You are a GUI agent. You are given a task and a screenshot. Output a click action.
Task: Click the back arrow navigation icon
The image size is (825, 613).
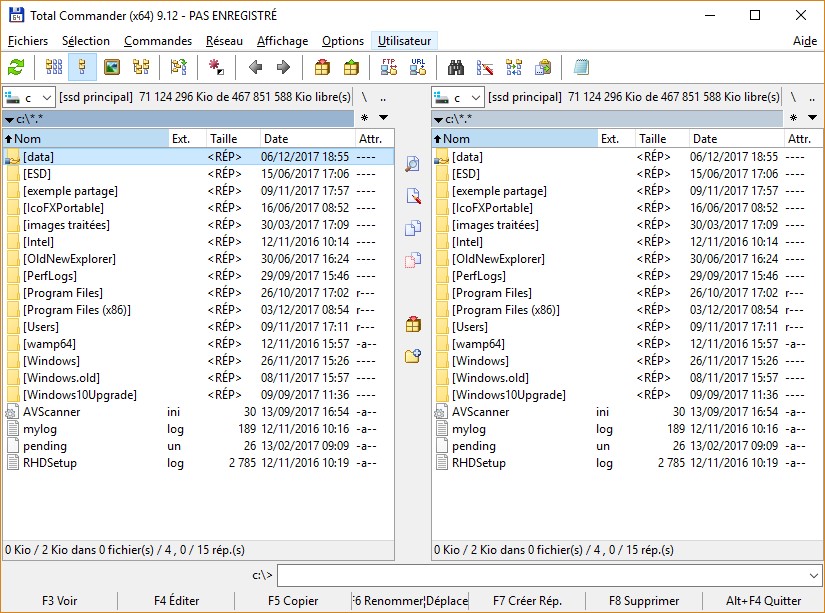coord(255,68)
